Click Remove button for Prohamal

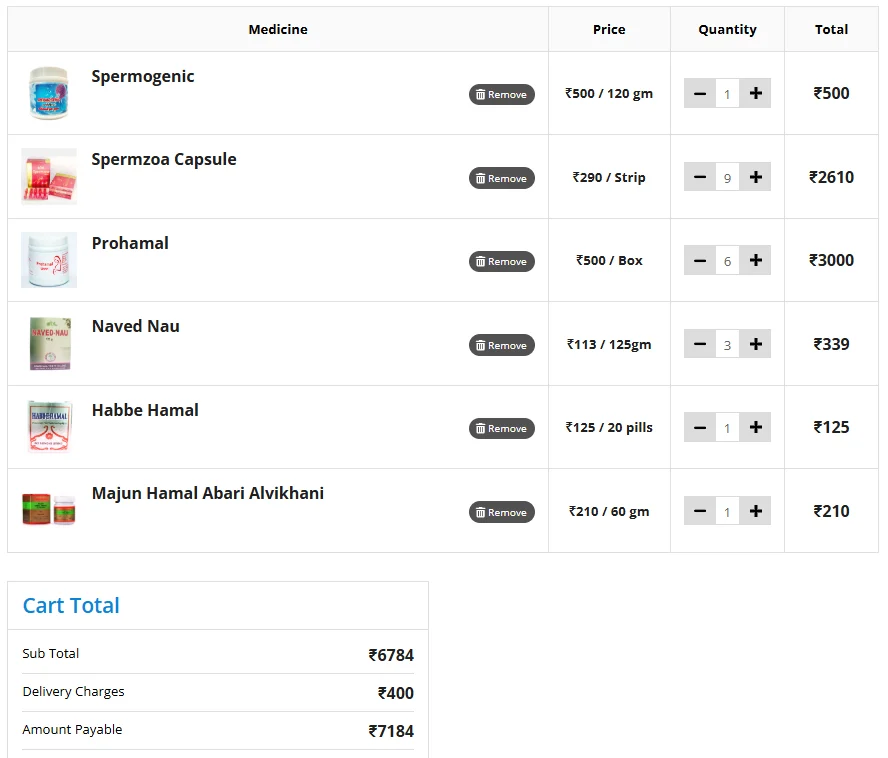501,261
